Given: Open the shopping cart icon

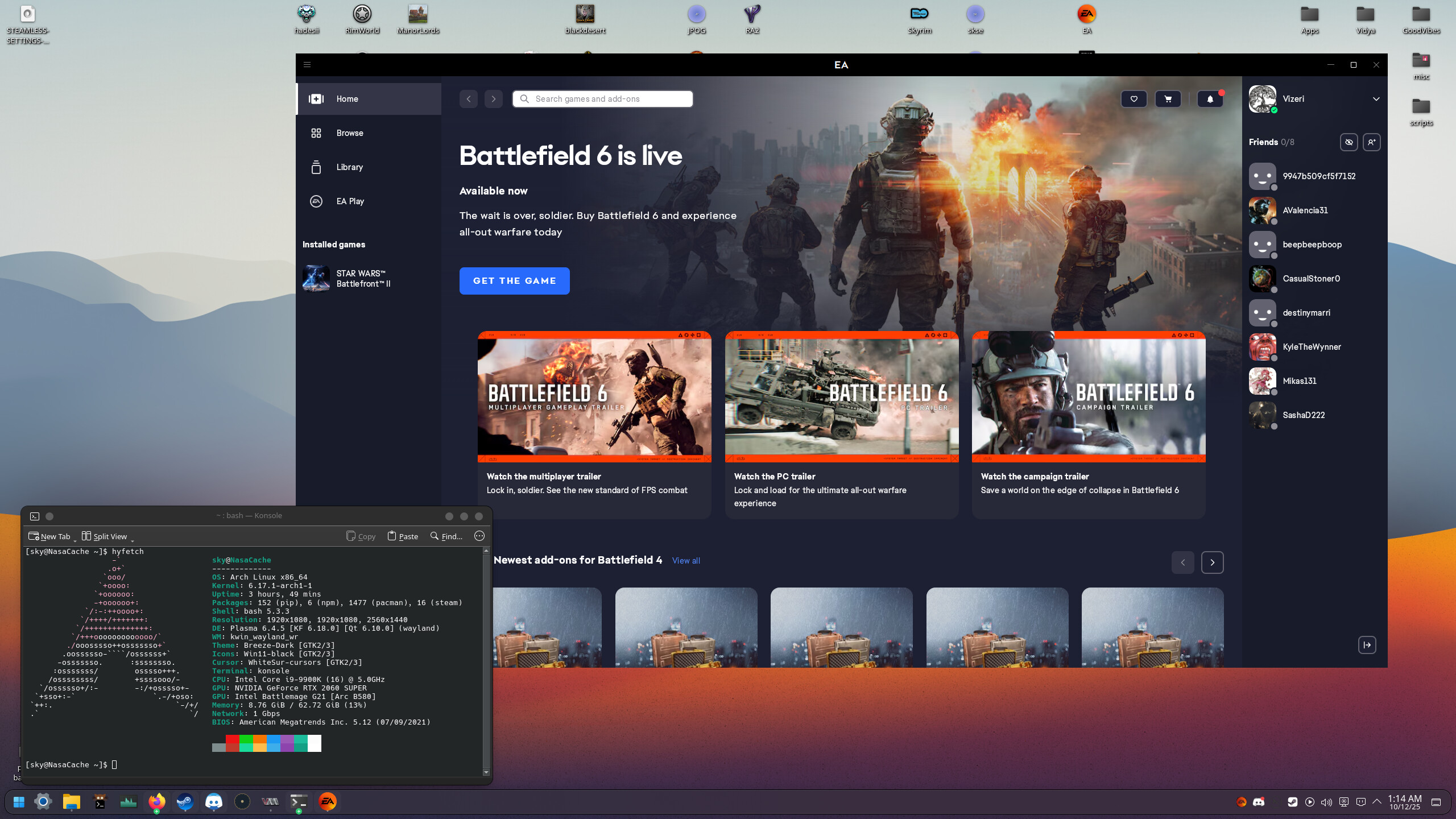Looking at the screenshot, I should click(1168, 99).
